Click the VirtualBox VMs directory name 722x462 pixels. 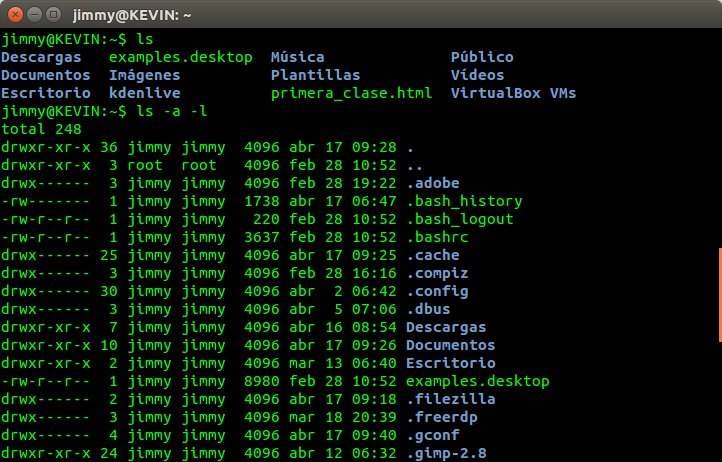(513, 93)
